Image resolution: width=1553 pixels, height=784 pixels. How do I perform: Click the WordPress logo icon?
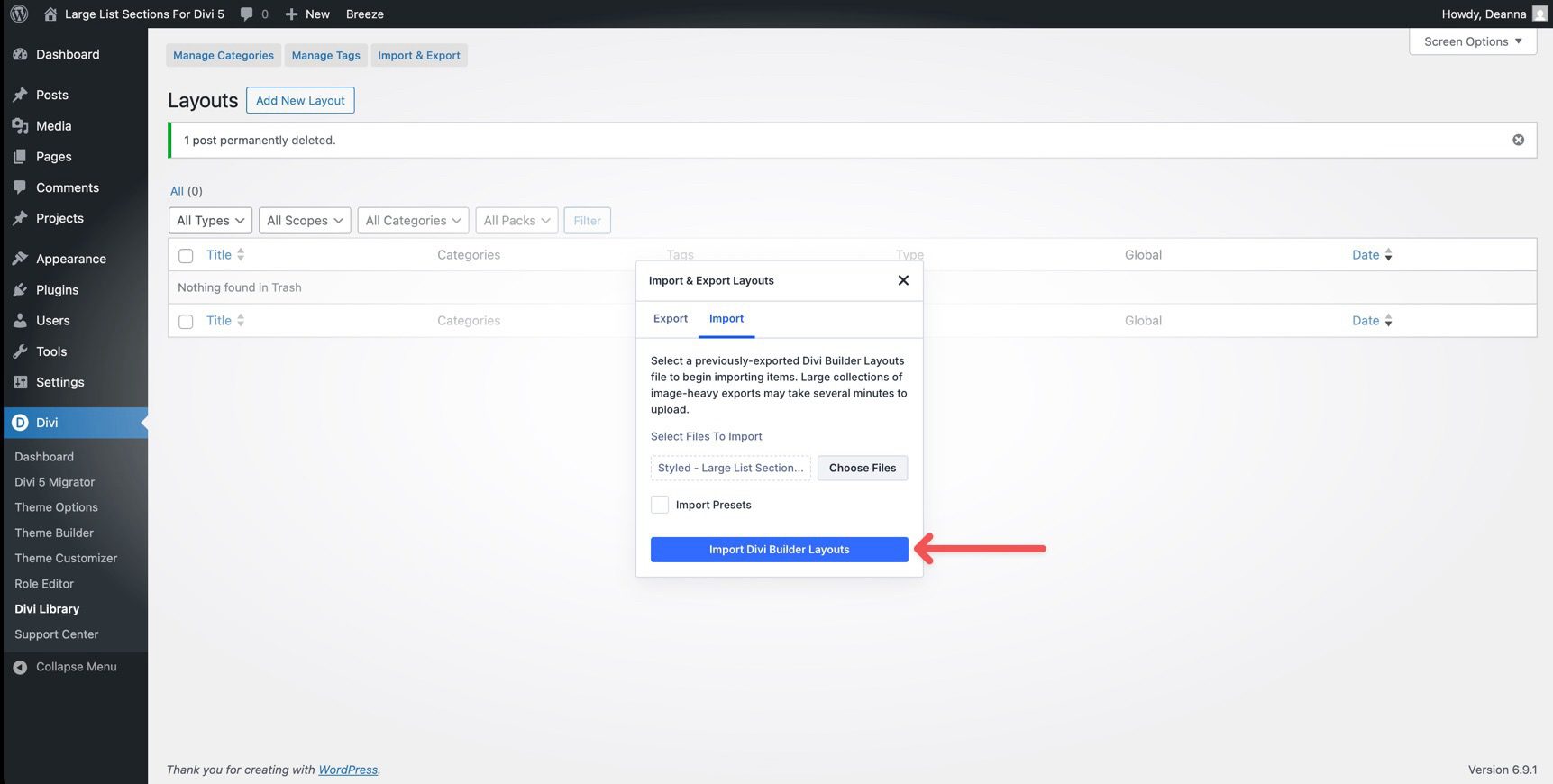[19, 14]
